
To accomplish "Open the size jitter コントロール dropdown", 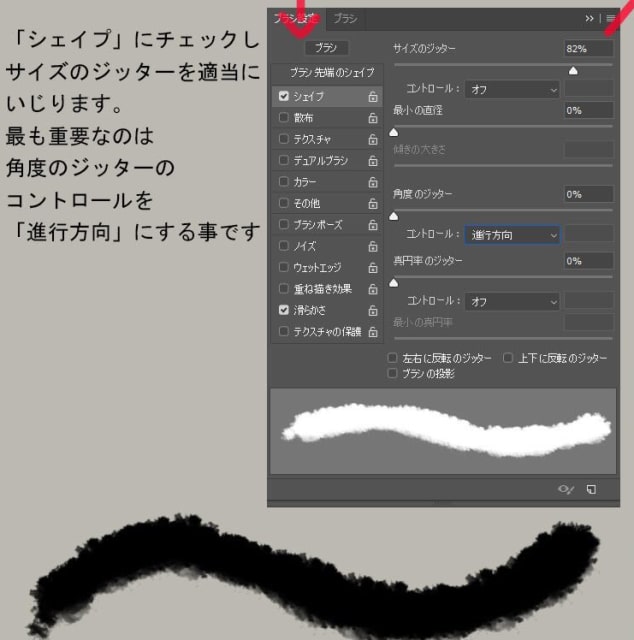I will click(x=512, y=89).
